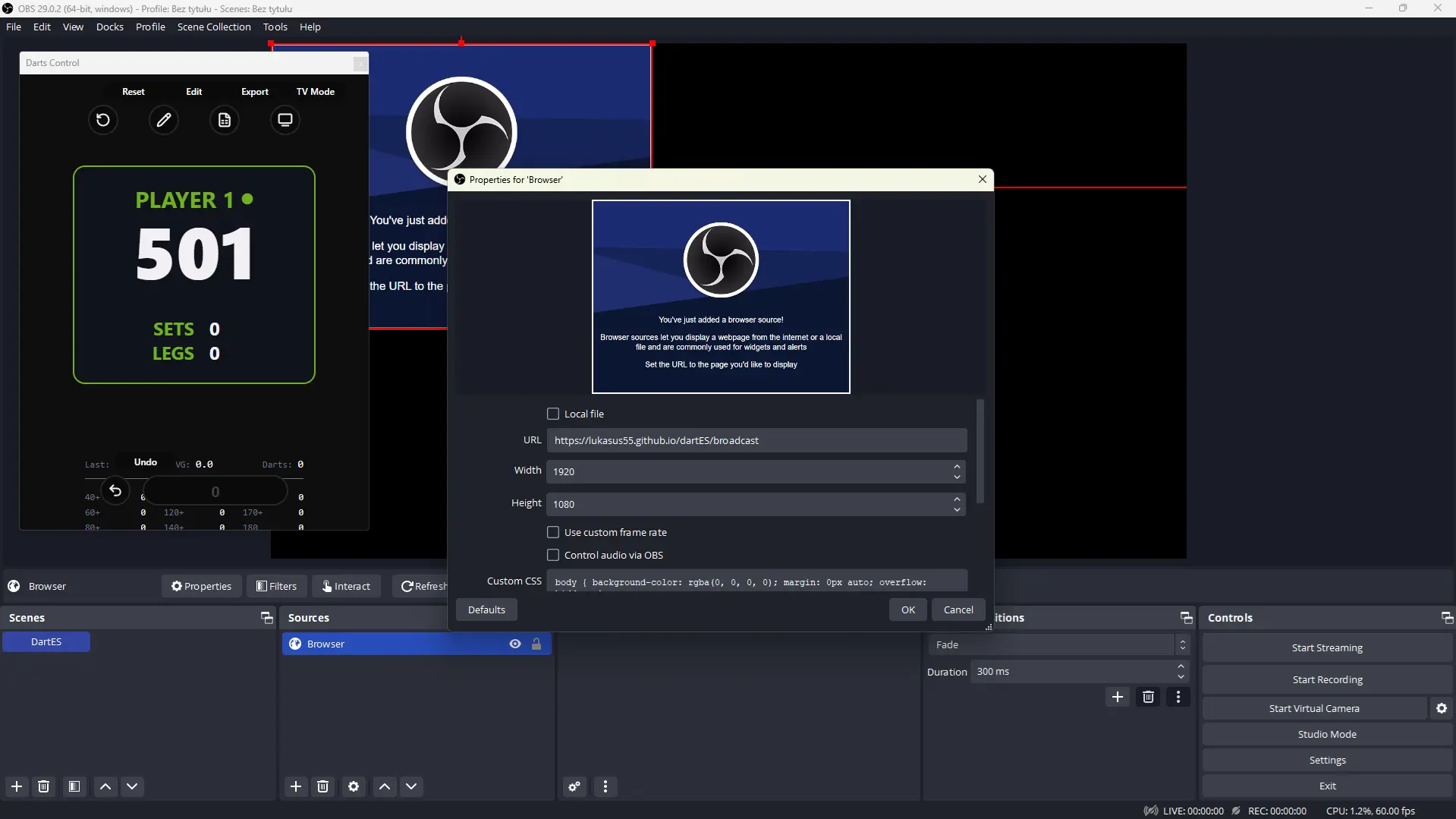Increase Width value with up arrow
The width and height of the screenshot is (1456, 819).
tap(957, 466)
